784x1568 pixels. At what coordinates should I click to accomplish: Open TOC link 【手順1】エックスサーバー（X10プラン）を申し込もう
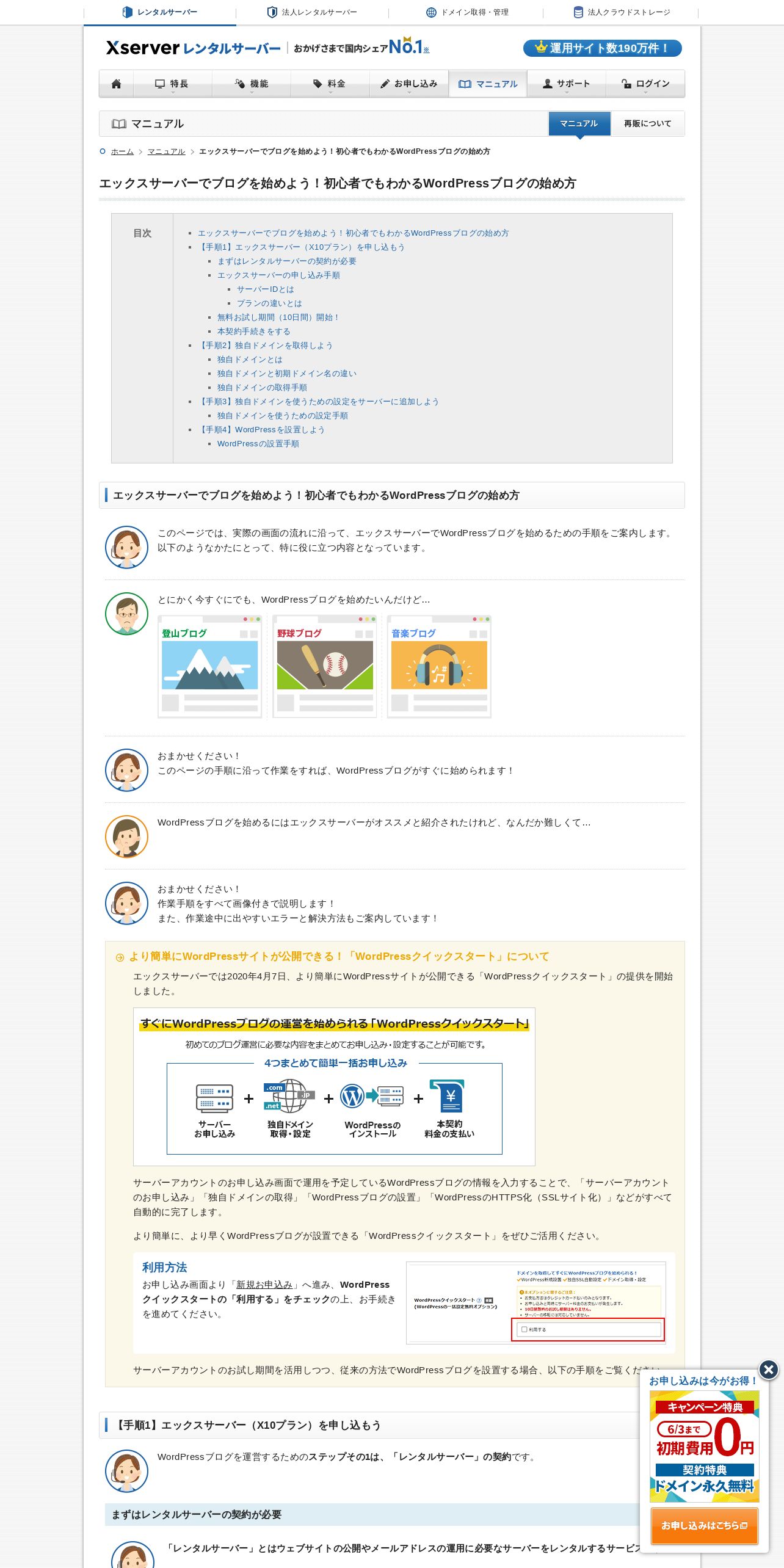(301, 247)
